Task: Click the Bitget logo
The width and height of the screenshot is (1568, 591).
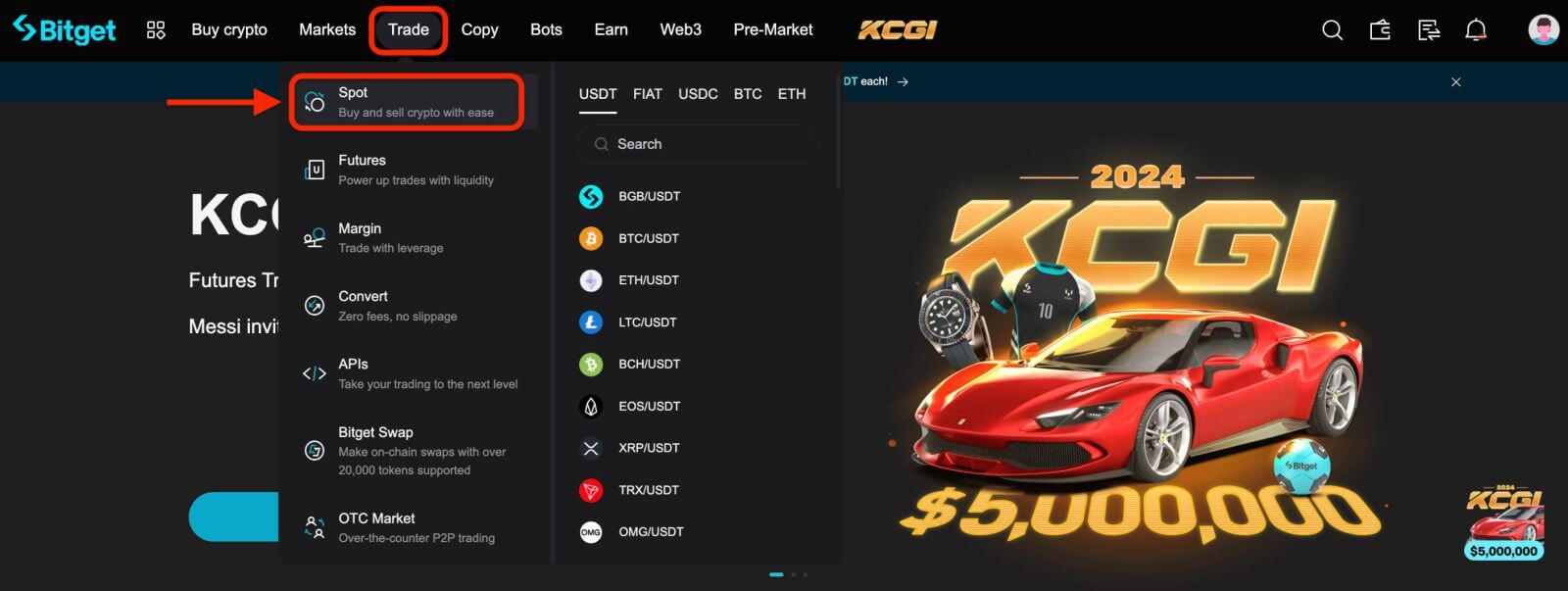Action: (x=65, y=30)
